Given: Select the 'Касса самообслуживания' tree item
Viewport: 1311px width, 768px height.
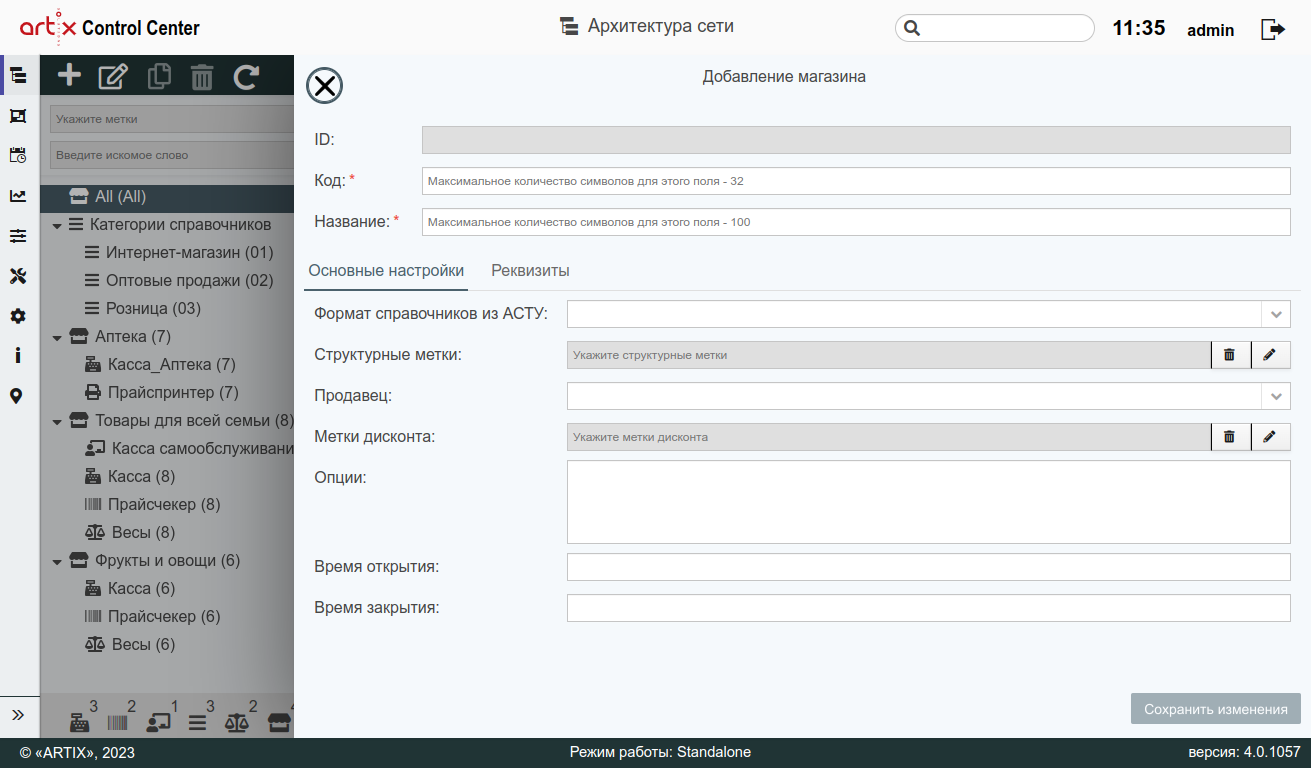Looking at the screenshot, I should 188,449.
